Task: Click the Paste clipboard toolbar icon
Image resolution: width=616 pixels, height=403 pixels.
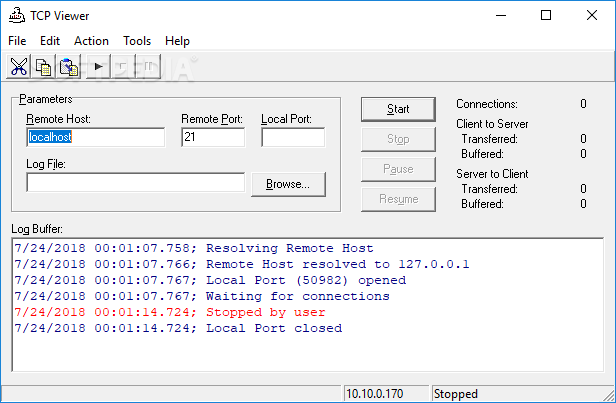Action: point(69,66)
